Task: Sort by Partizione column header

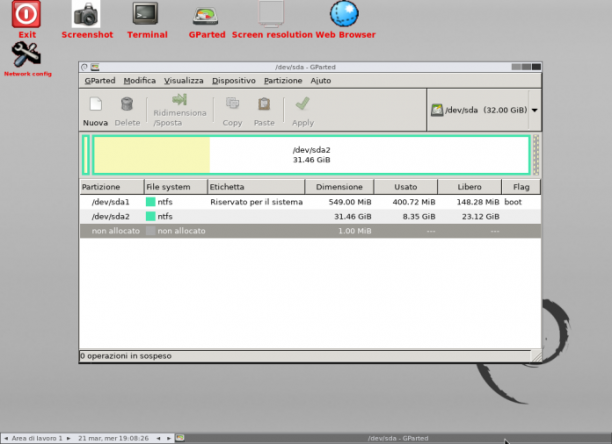Action: pyautogui.click(x=112, y=187)
